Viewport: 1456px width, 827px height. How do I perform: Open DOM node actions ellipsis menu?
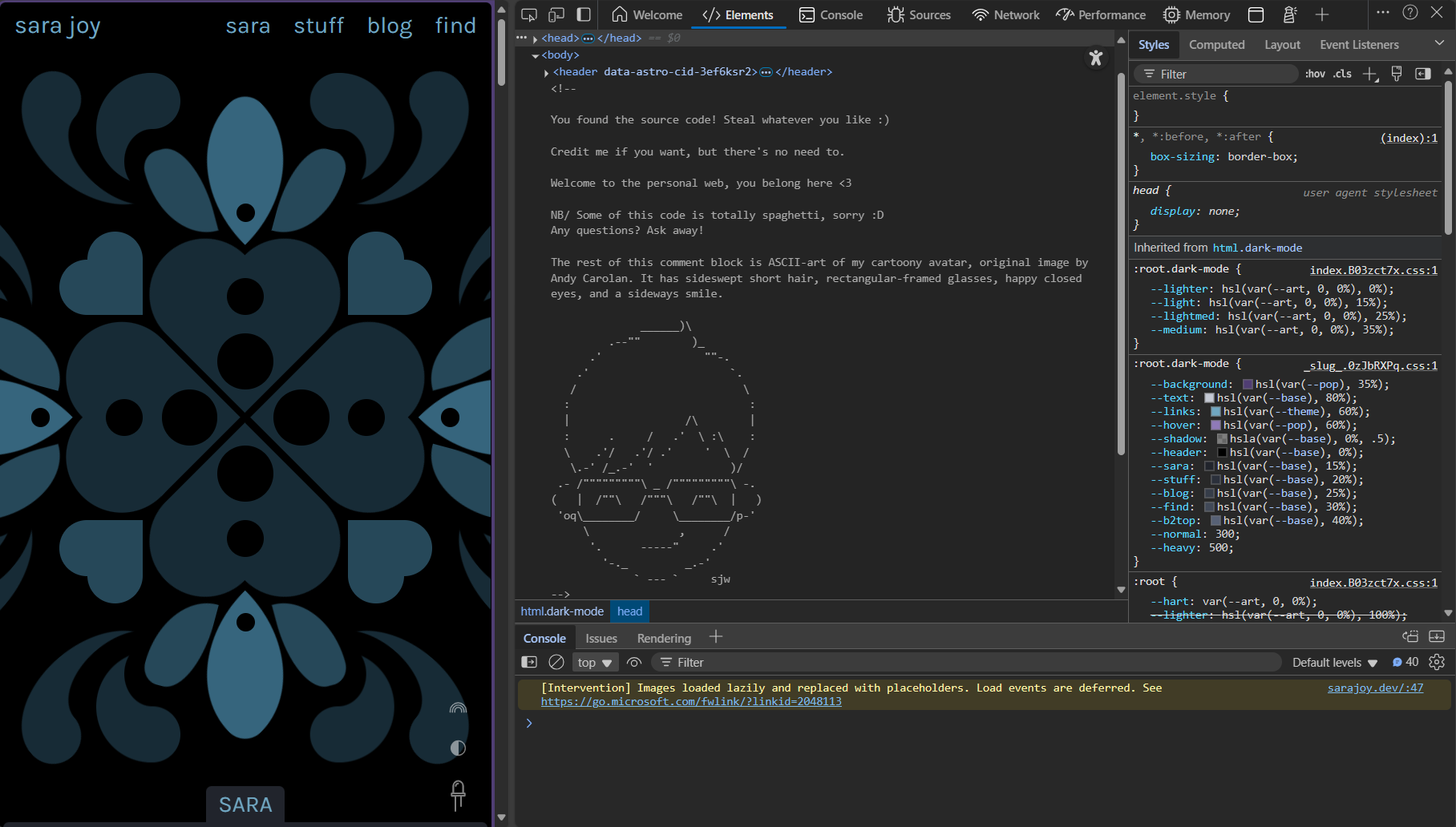click(522, 38)
